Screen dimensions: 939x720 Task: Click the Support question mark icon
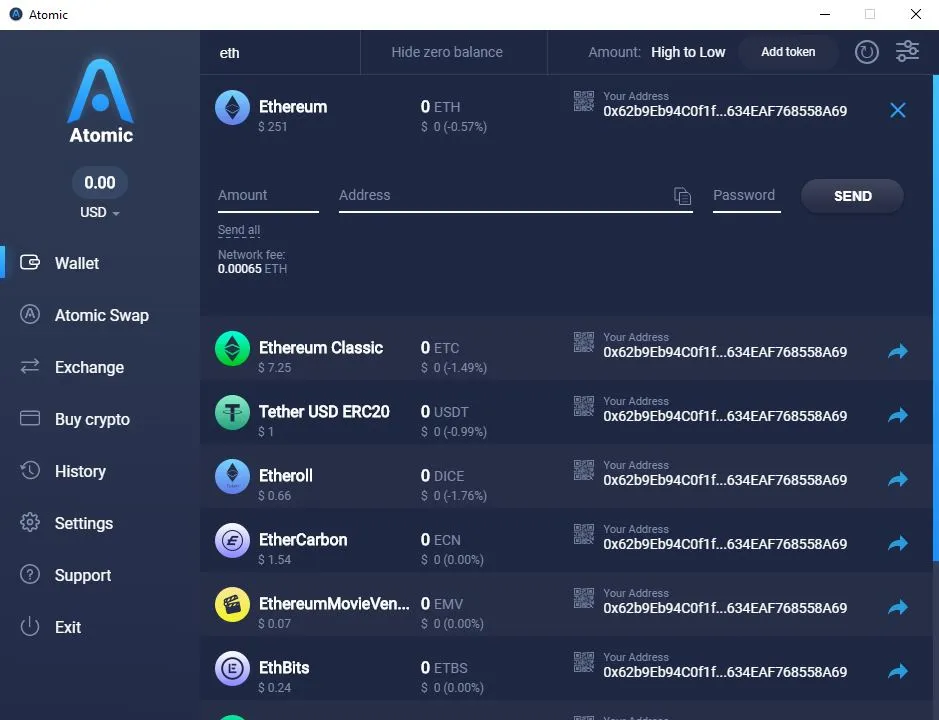pyautogui.click(x=30, y=574)
